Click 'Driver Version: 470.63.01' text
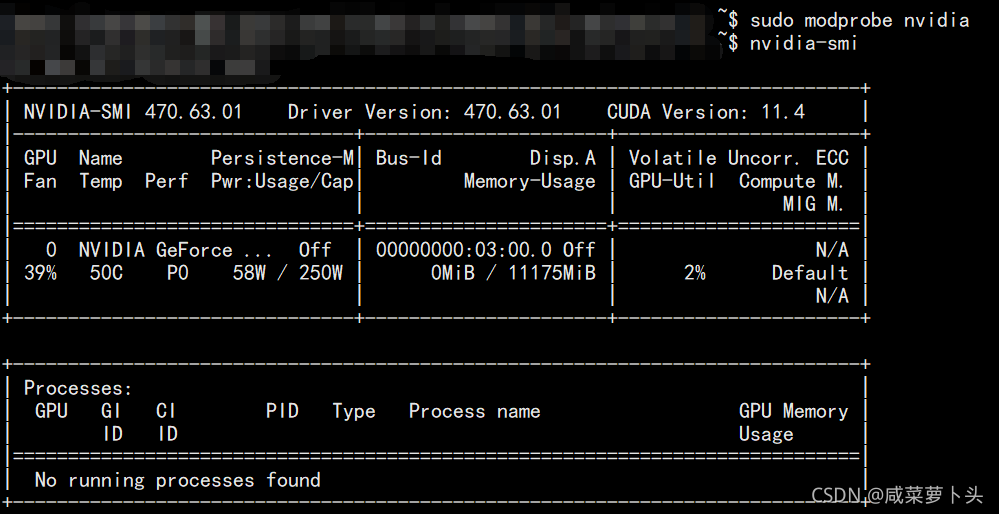 click(424, 112)
